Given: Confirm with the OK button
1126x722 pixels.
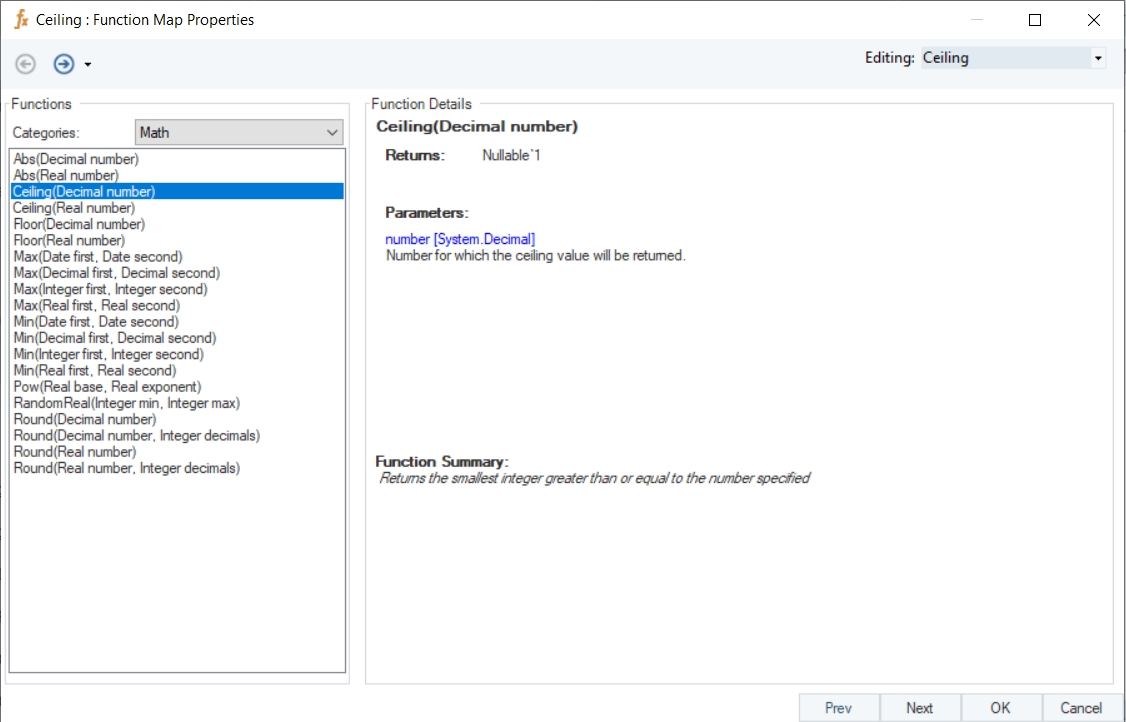Looking at the screenshot, I should click(x=1000, y=708).
